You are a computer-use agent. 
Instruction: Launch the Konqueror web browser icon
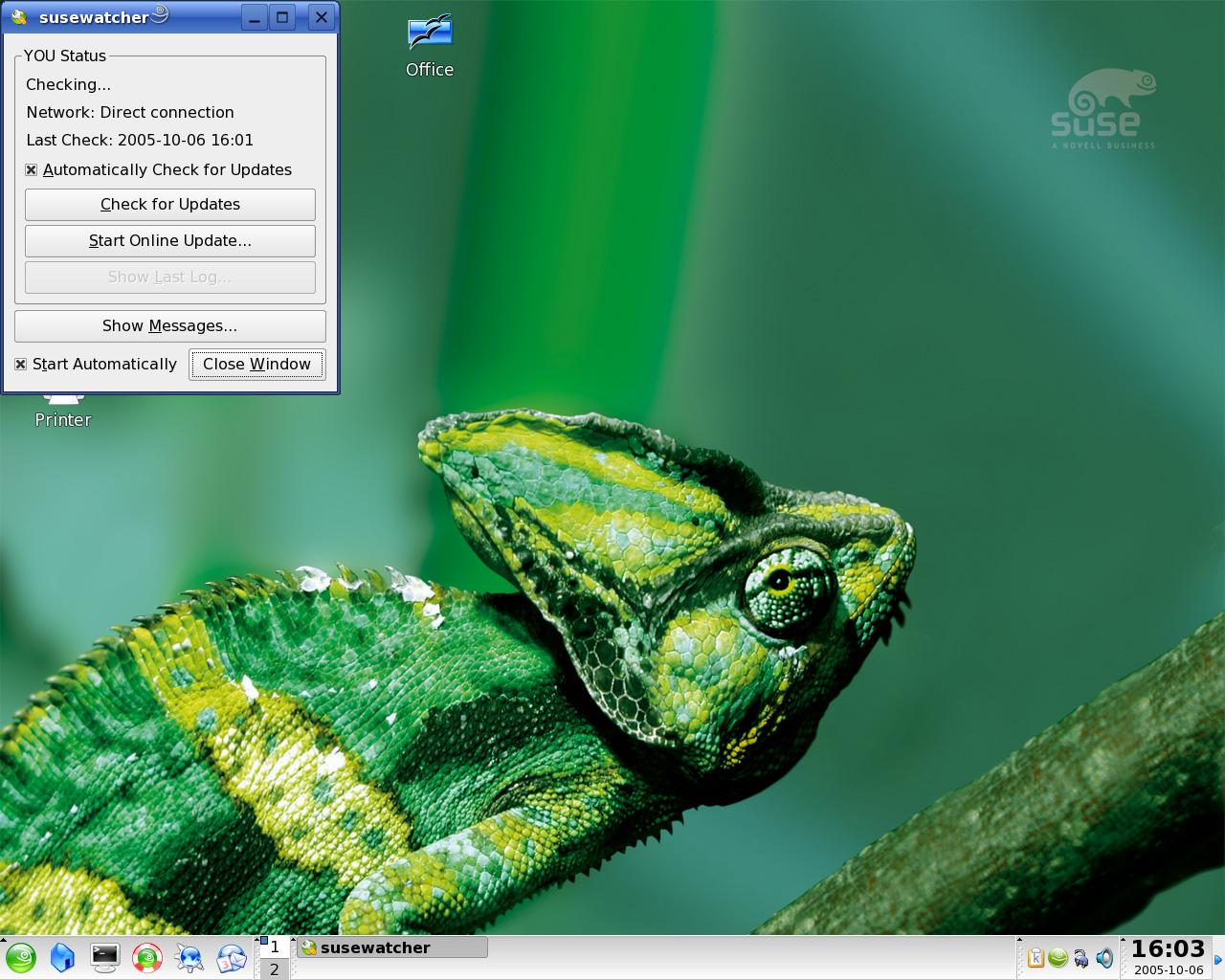tap(189, 957)
